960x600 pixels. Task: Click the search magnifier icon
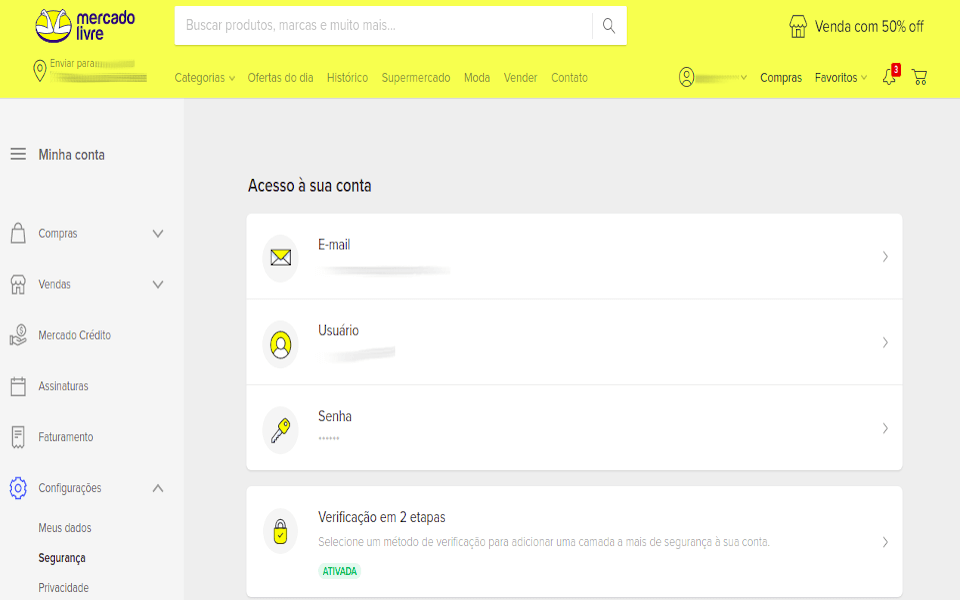click(609, 26)
